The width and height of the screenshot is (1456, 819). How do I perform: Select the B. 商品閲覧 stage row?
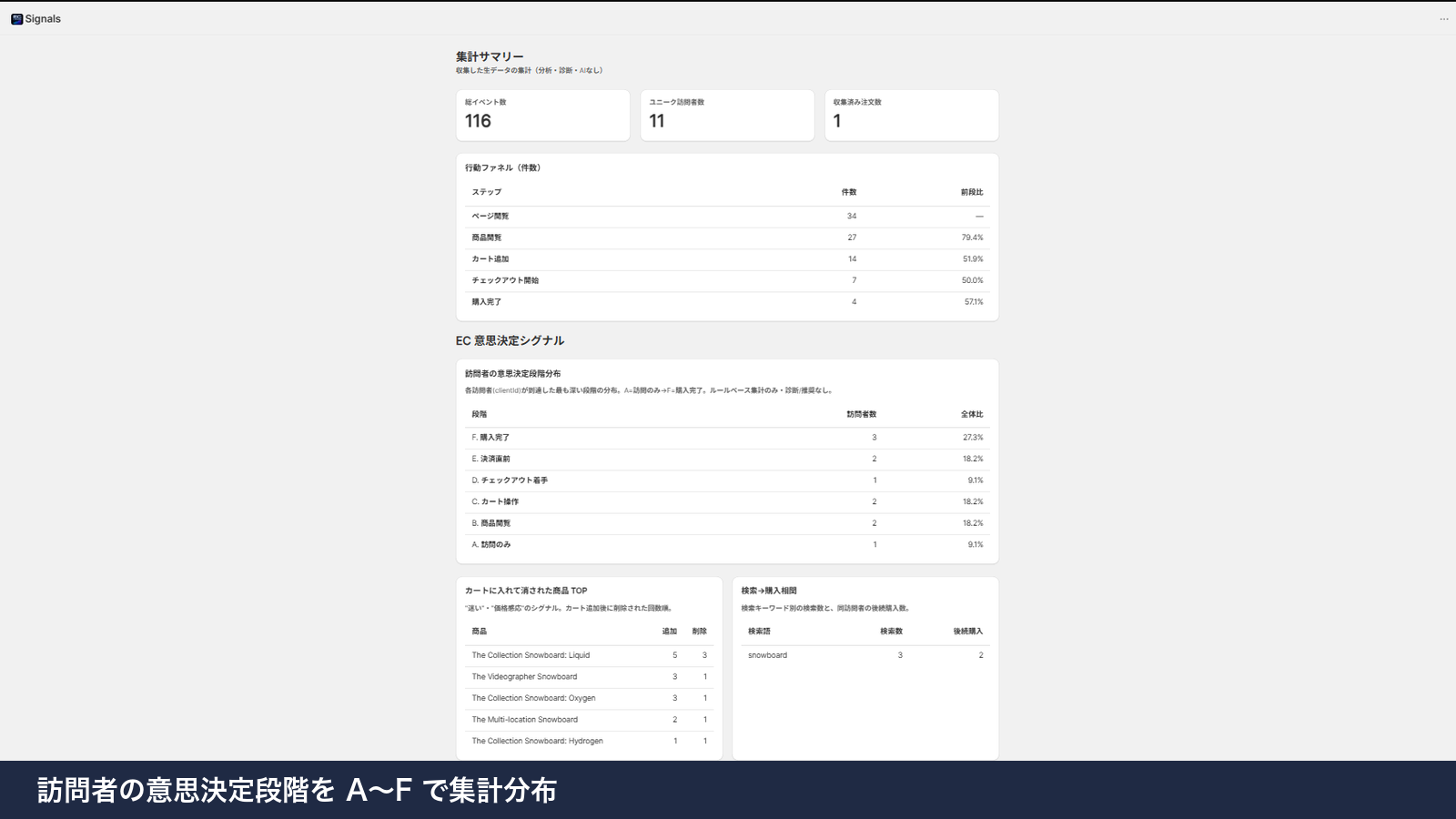[x=727, y=523]
